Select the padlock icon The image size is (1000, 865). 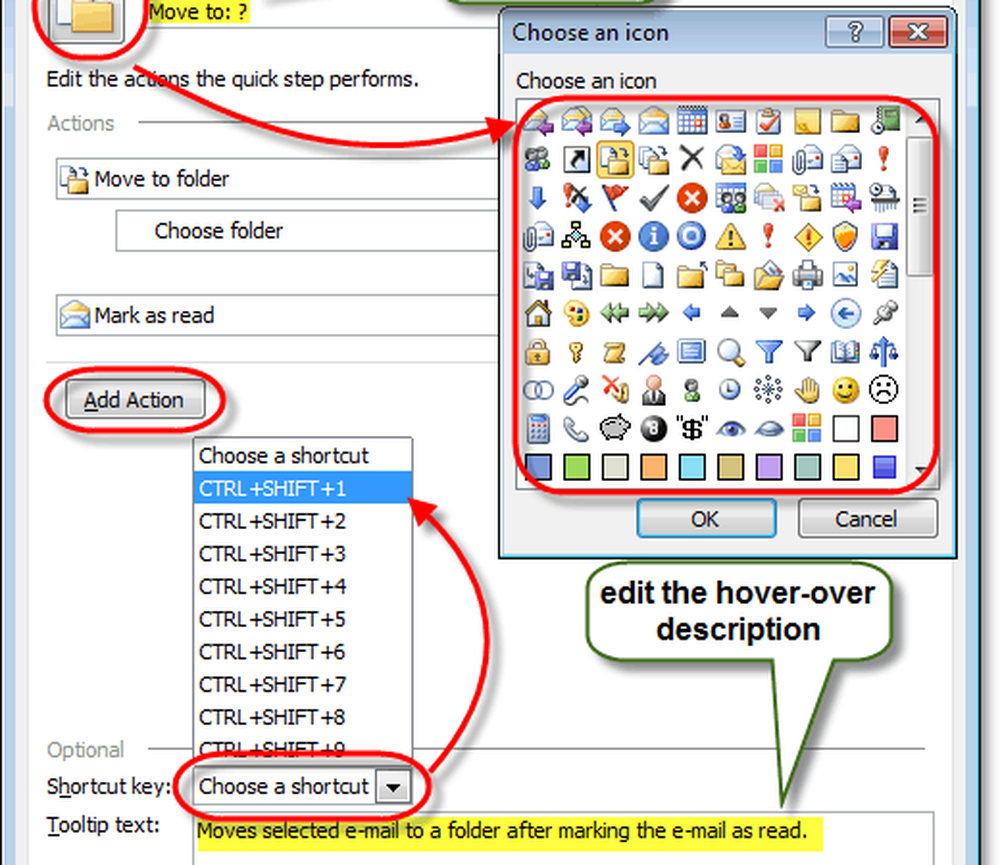[x=538, y=351]
